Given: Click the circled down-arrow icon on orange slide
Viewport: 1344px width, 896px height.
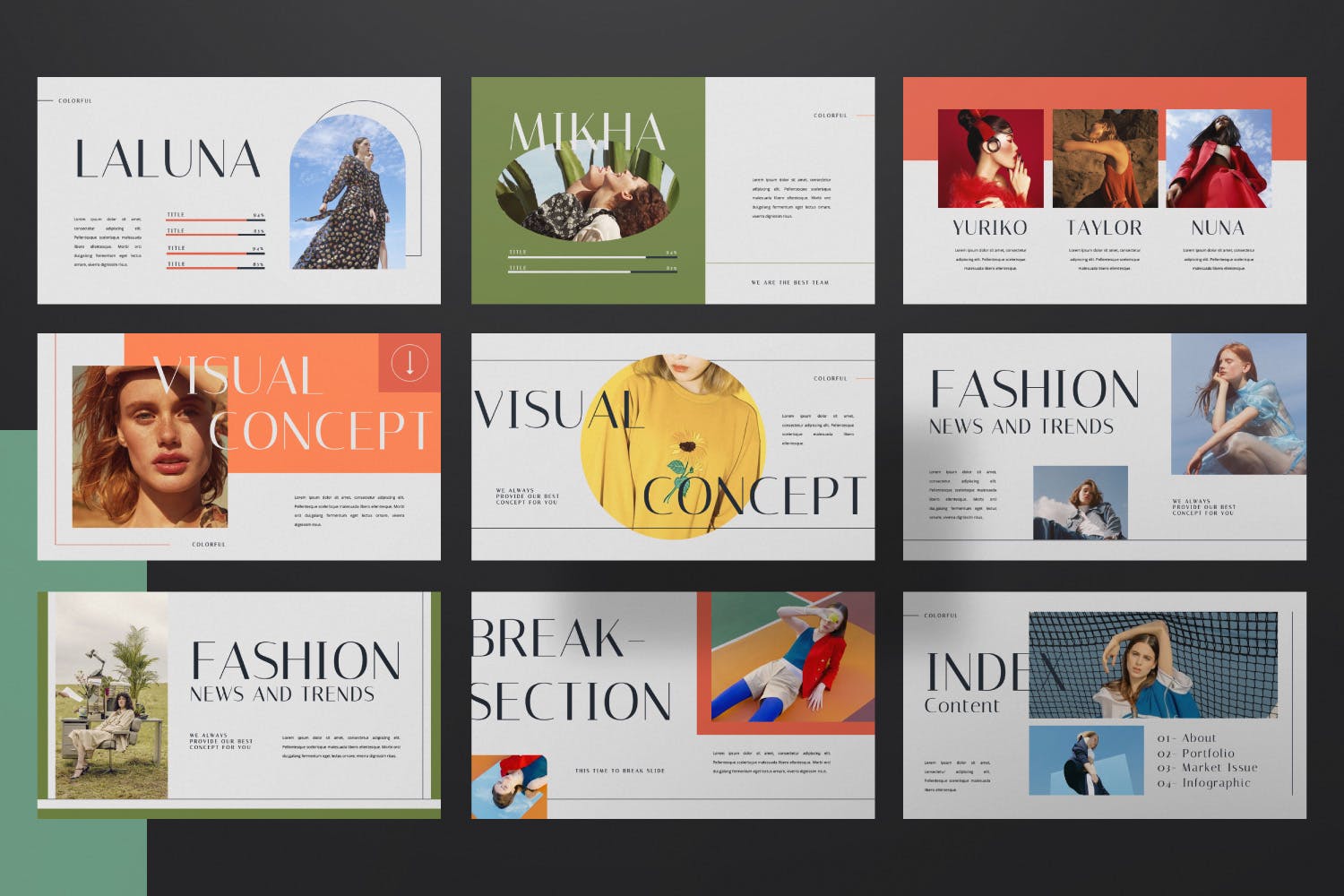Looking at the screenshot, I should 409,363.
